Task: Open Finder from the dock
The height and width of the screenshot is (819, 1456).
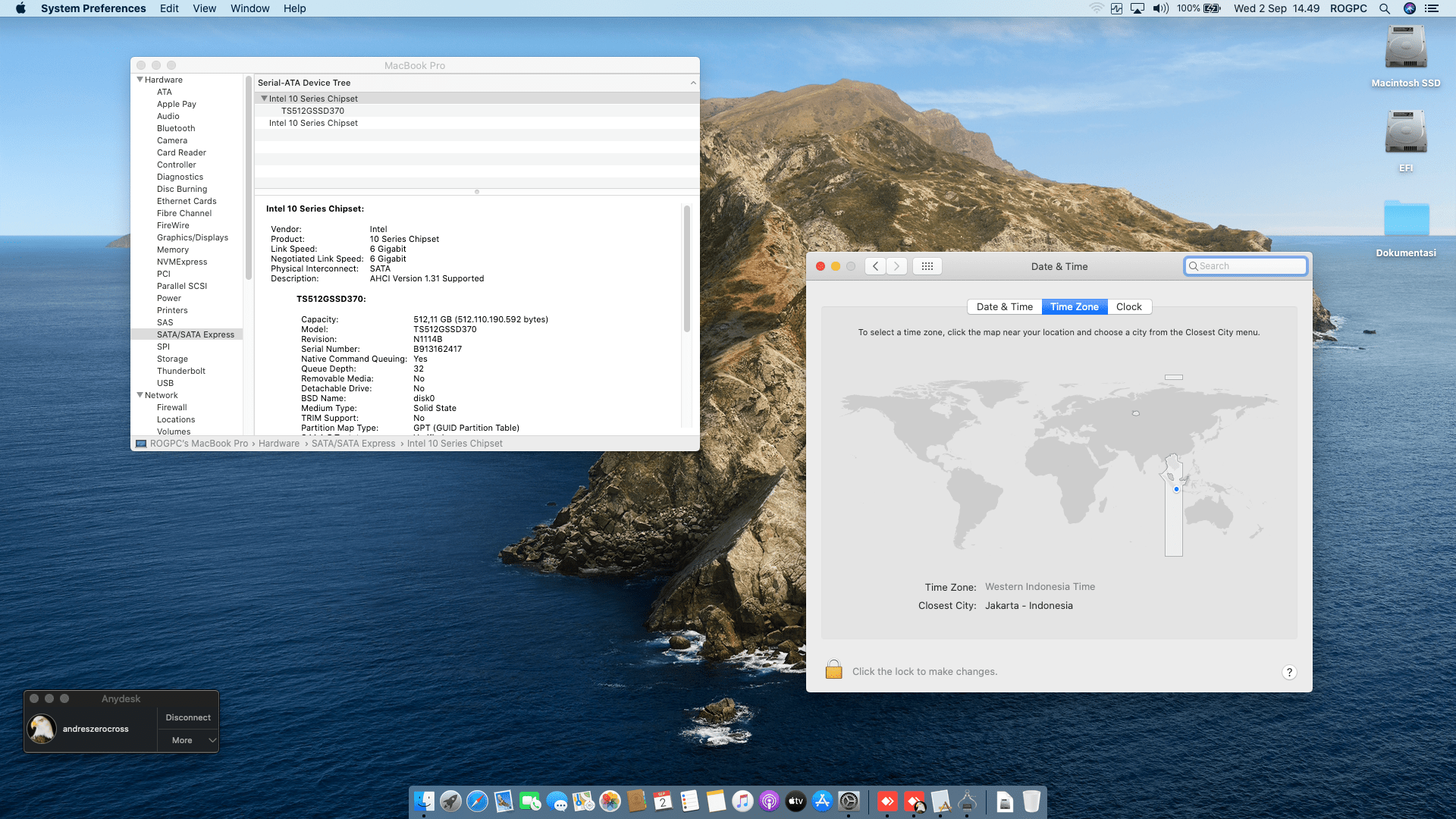Action: pos(424,801)
